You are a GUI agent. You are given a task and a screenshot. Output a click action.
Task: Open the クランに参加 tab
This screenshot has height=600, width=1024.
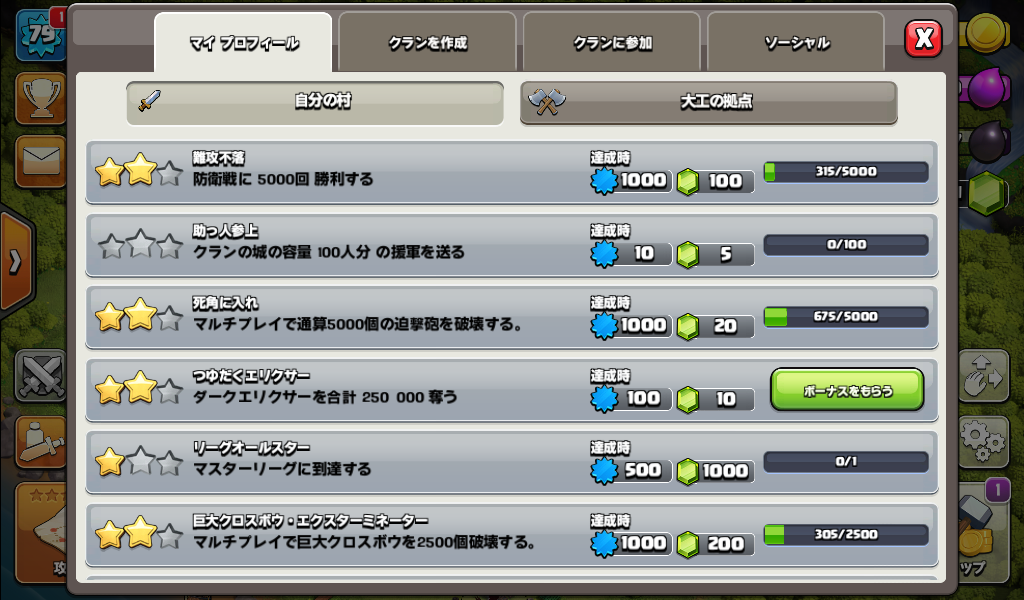click(612, 42)
